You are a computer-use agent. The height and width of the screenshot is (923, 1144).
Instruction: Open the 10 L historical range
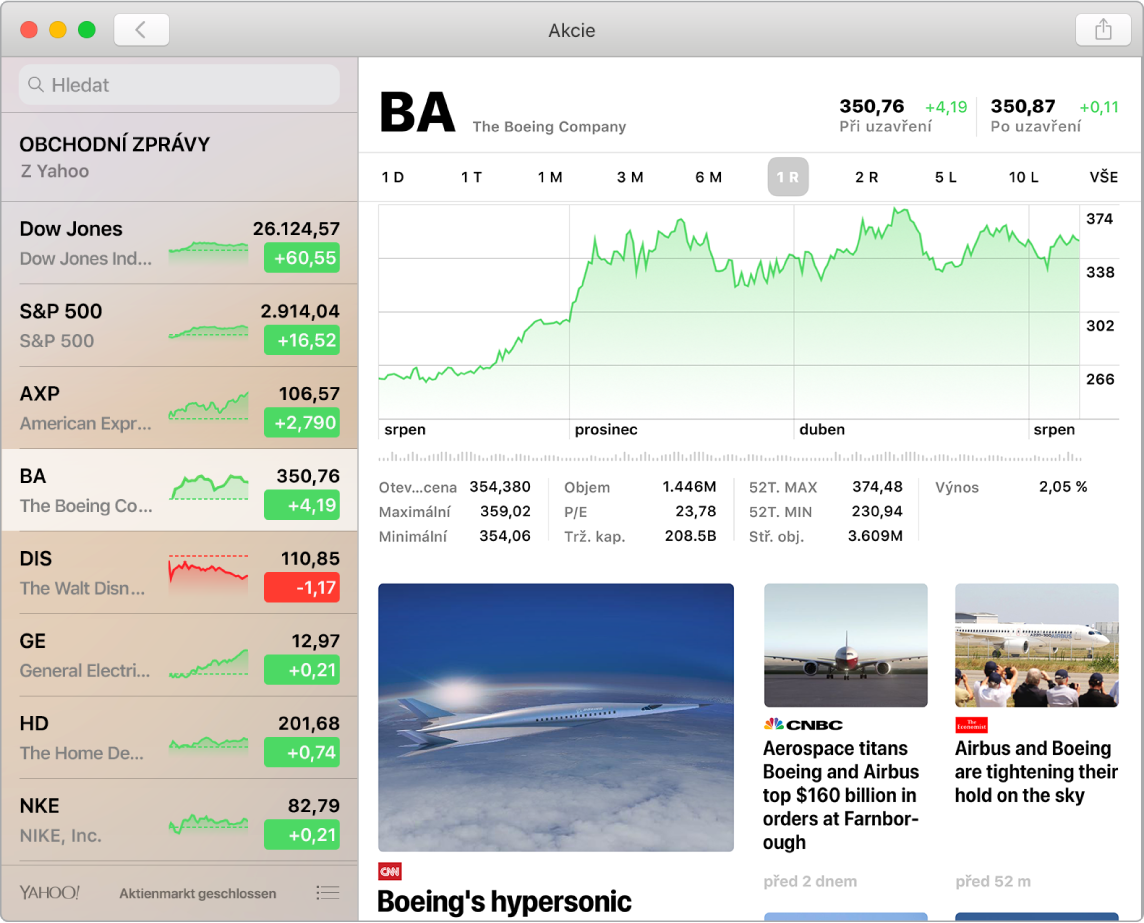click(x=1023, y=176)
